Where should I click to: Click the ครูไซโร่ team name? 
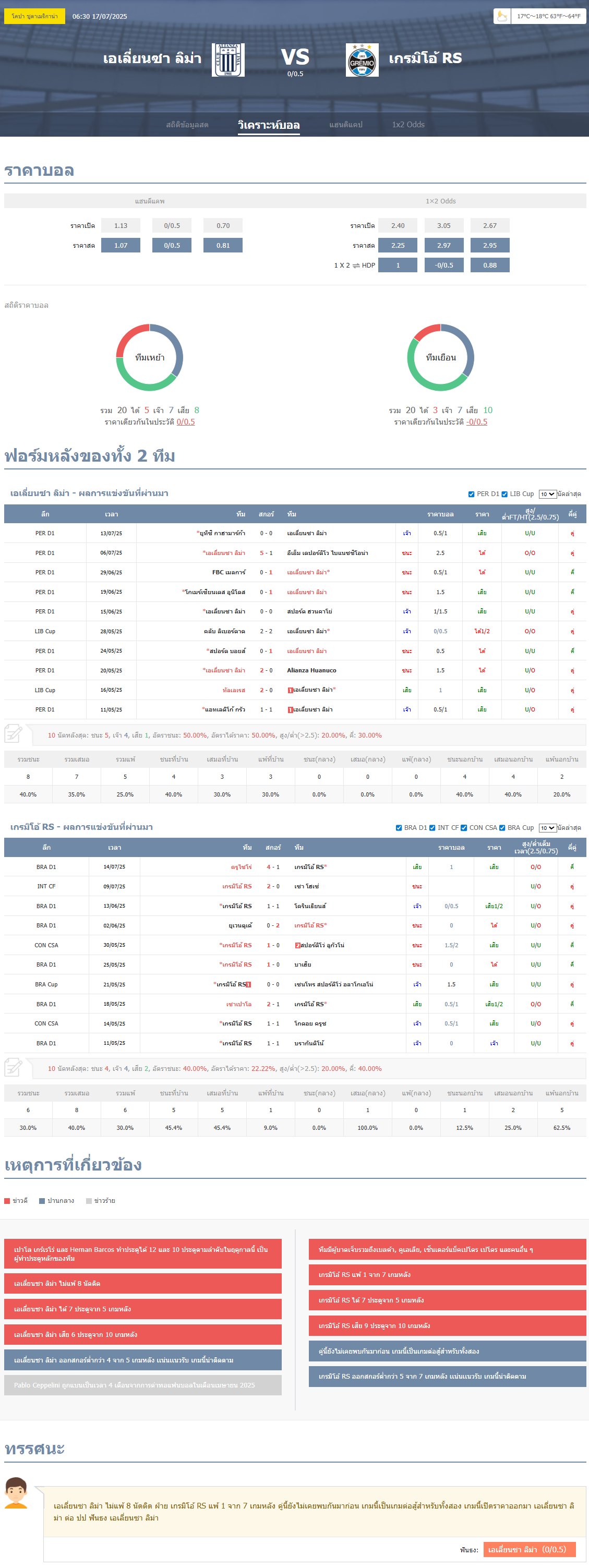click(241, 867)
